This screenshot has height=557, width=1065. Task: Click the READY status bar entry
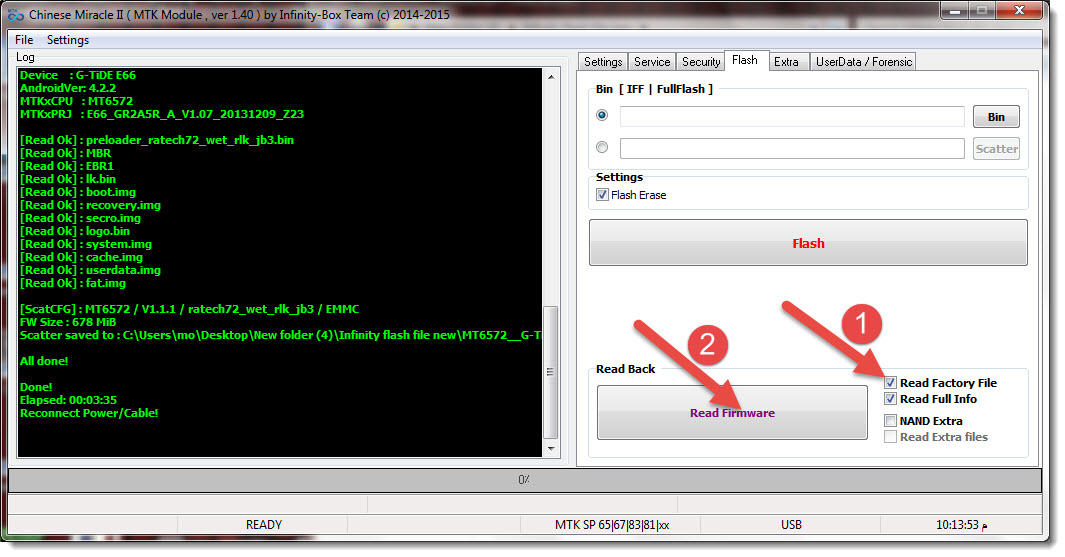coord(264,524)
